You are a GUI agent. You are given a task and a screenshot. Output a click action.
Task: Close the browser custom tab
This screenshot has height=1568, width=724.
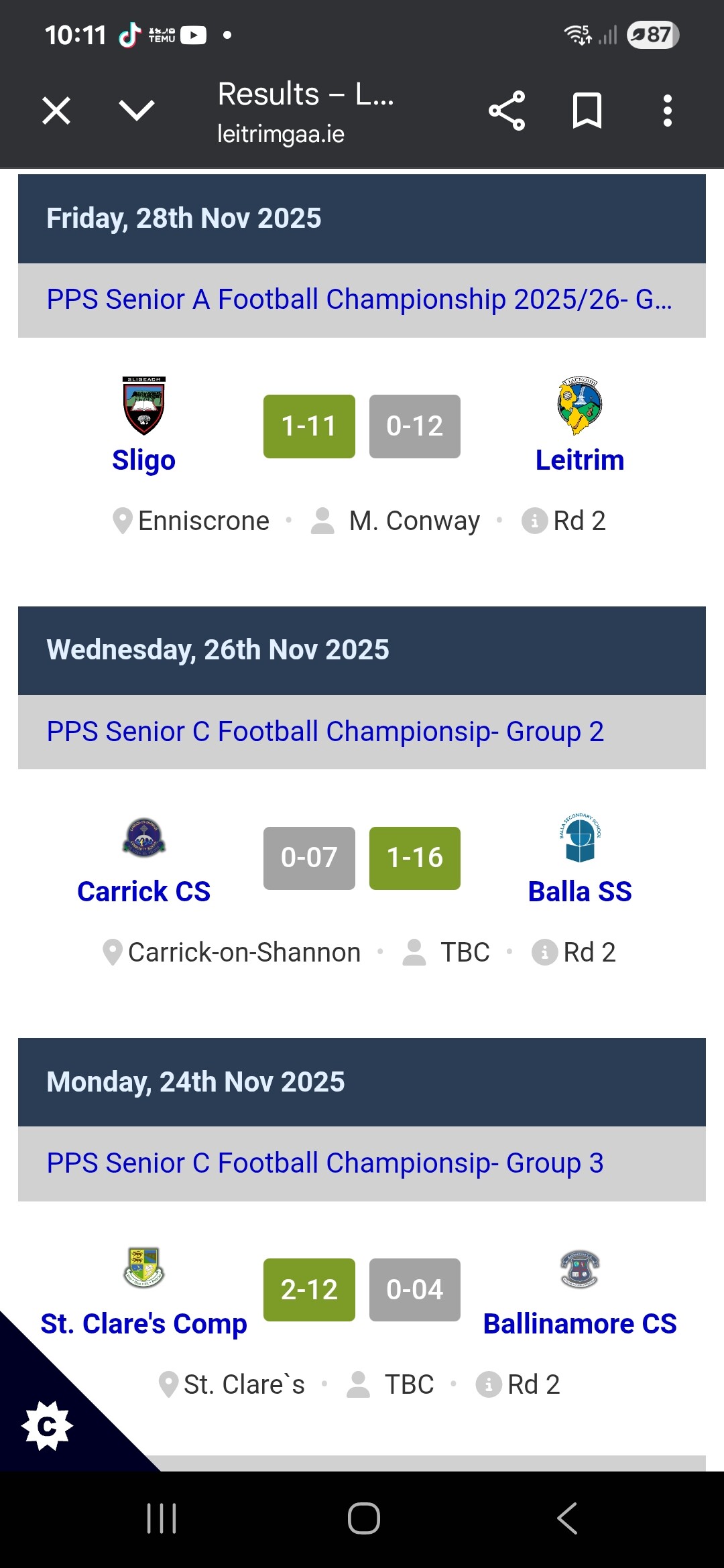tap(56, 111)
